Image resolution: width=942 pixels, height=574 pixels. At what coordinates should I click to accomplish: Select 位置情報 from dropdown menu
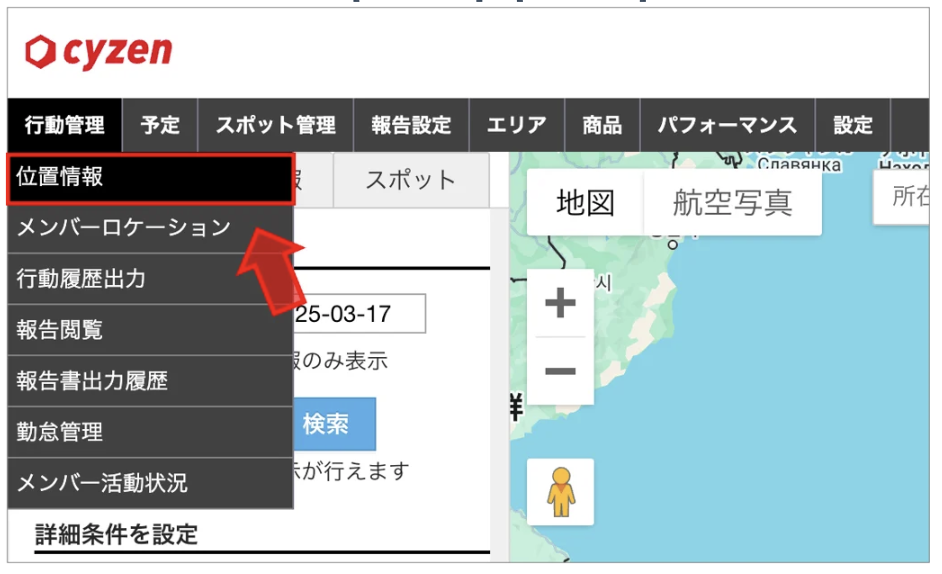[150, 178]
